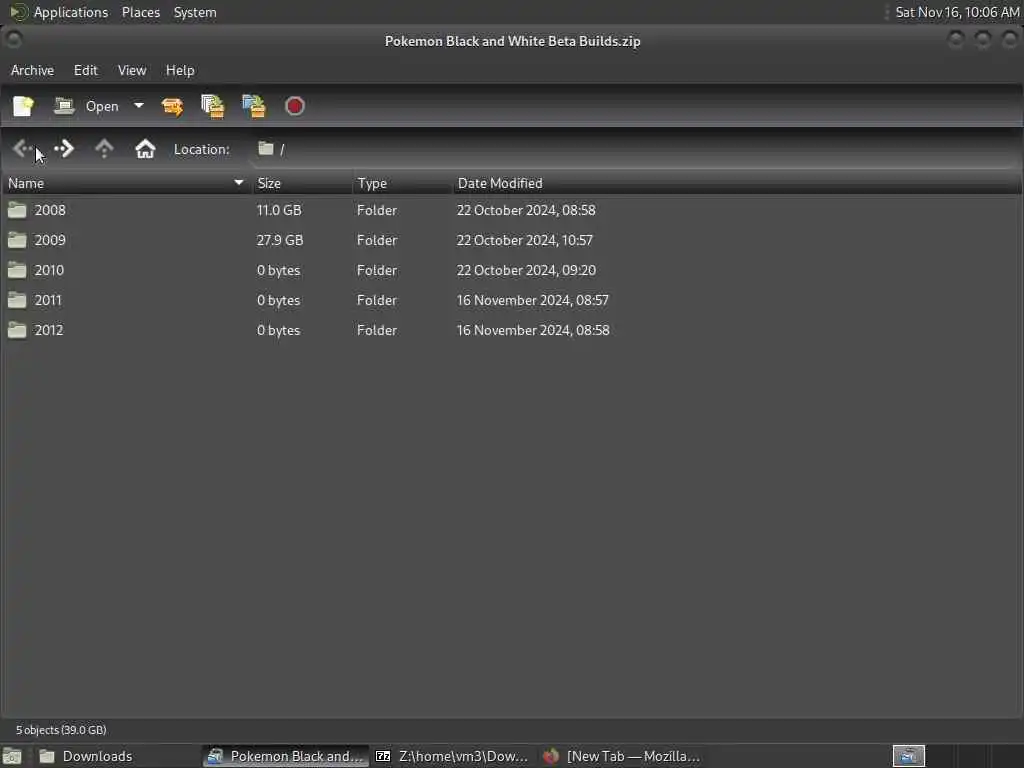
Task: Go up one level arrow icon
Action: tap(104, 149)
